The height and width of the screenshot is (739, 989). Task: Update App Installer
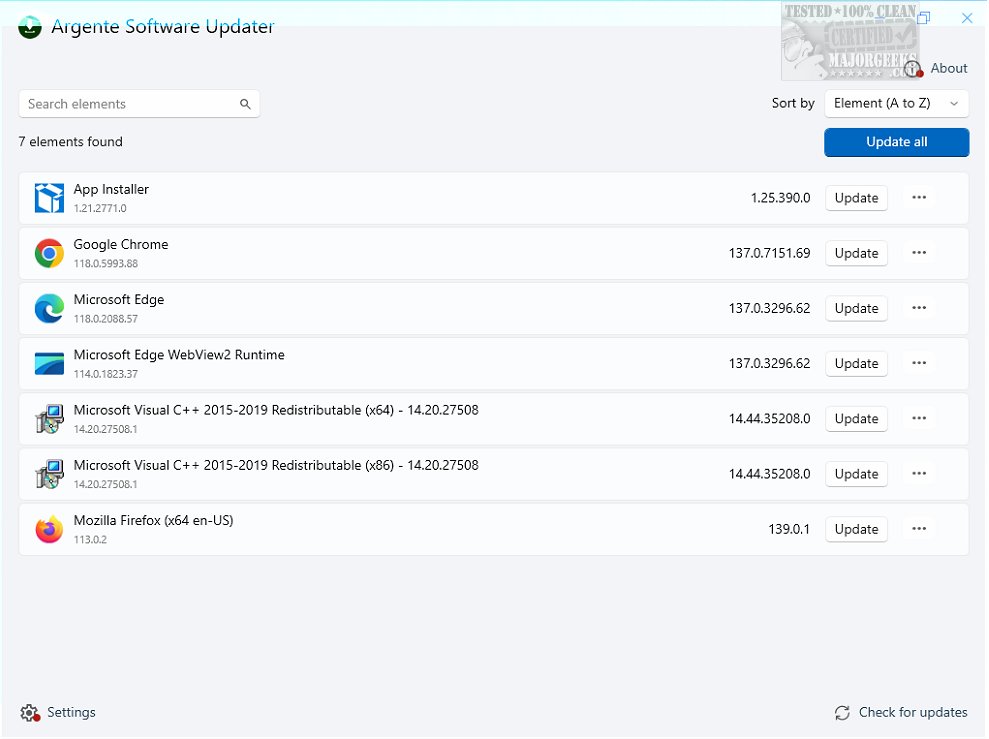tap(856, 198)
